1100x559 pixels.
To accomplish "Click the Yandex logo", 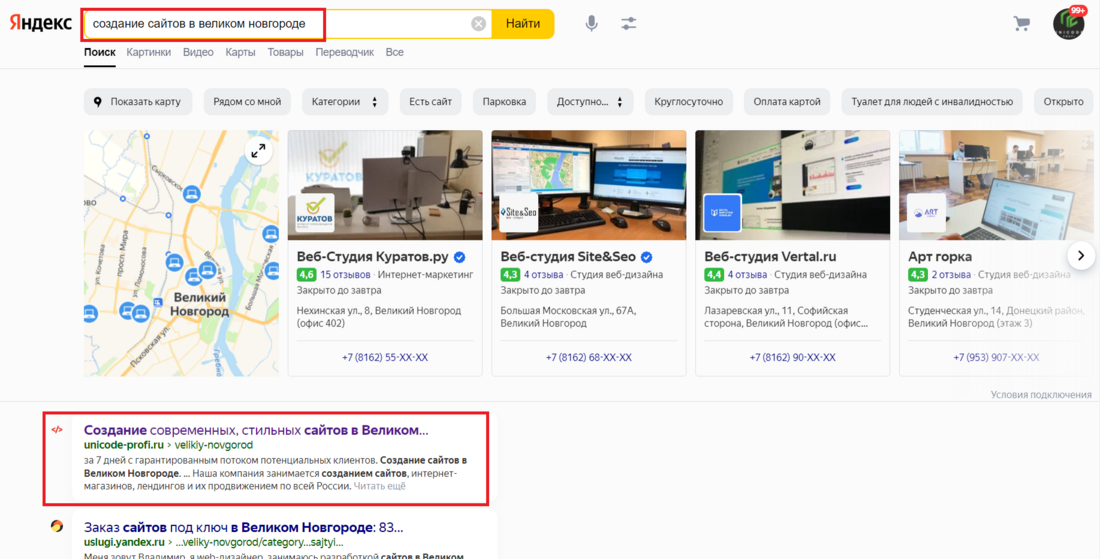I will [x=40, y=23].
